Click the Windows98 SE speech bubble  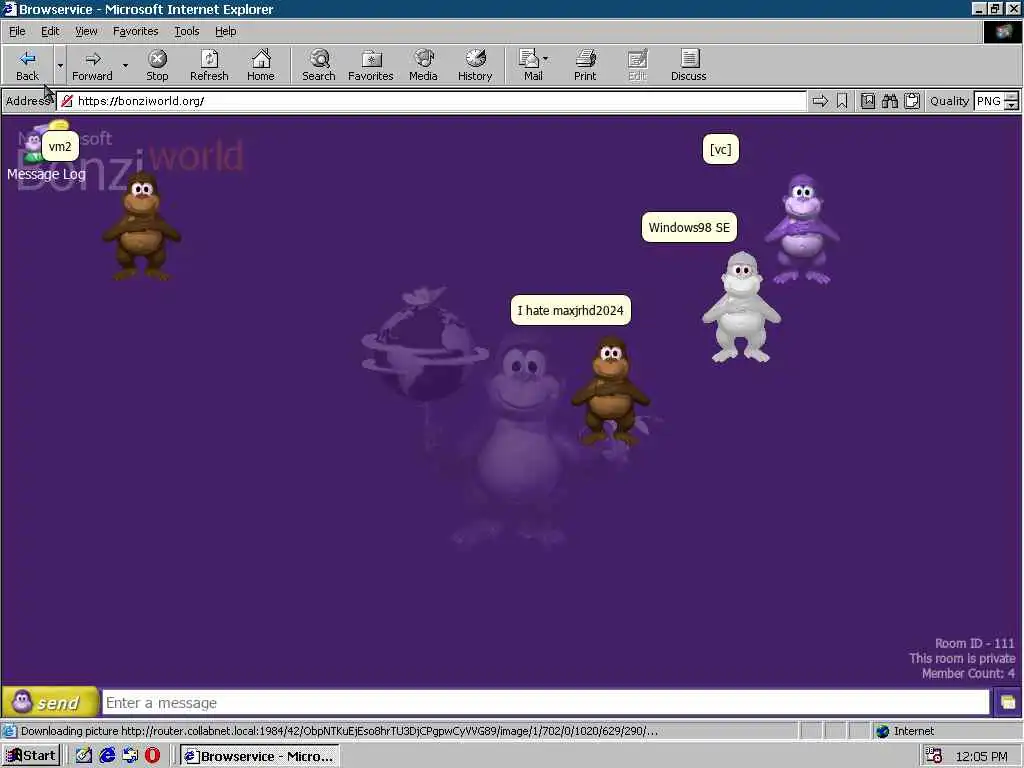(689, 227)
